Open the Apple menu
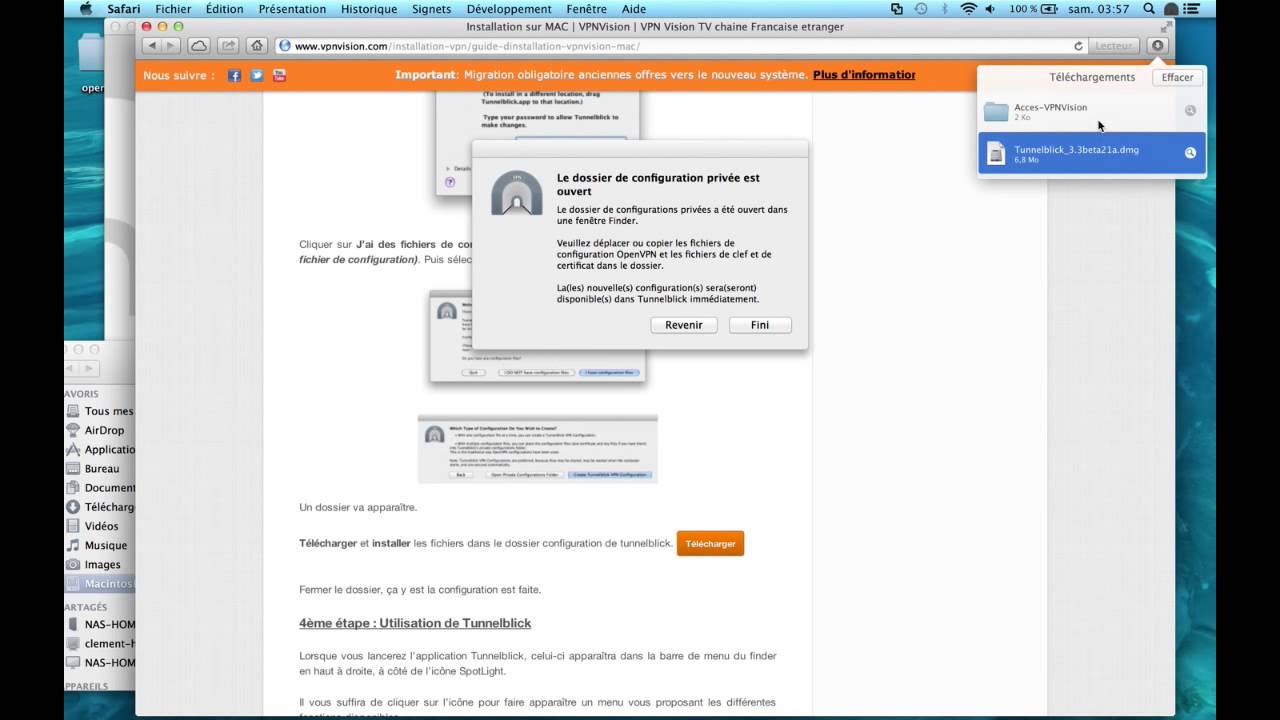Viewport: 1280px width, 720px height. tap(85, 9)
